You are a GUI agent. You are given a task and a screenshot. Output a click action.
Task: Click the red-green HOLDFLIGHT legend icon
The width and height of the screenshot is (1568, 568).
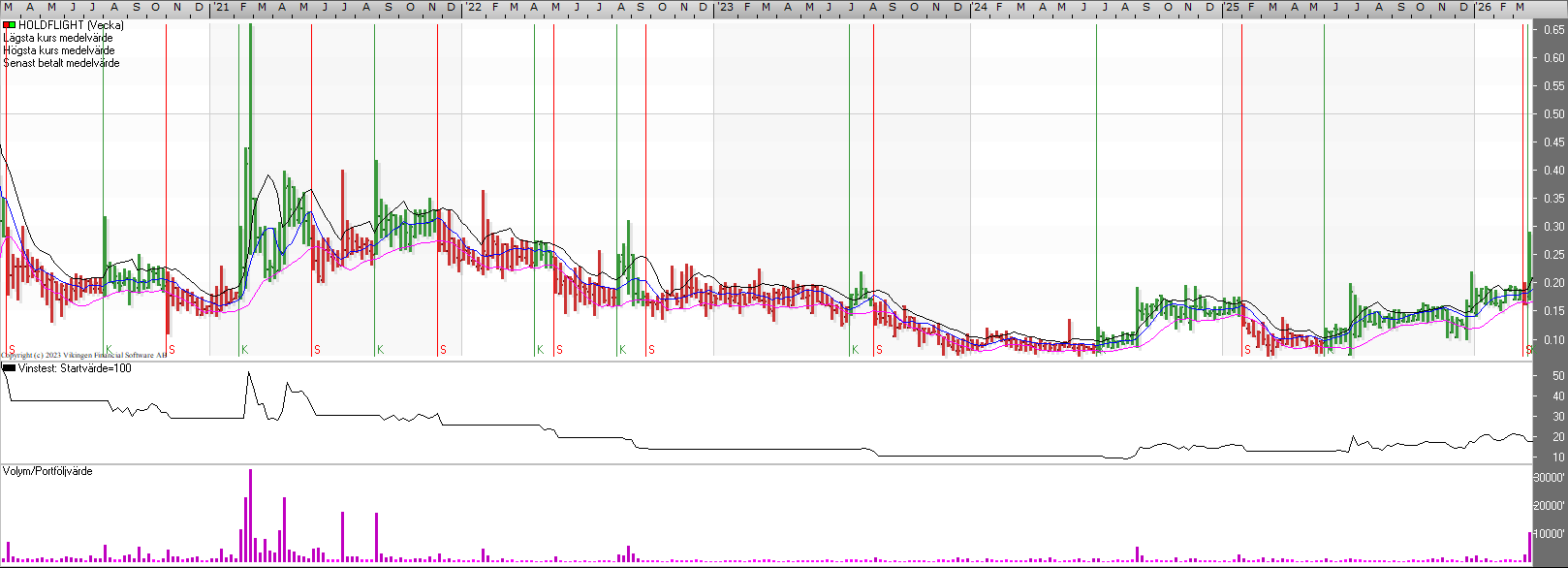pyautogui.click(x=9, y=25)
